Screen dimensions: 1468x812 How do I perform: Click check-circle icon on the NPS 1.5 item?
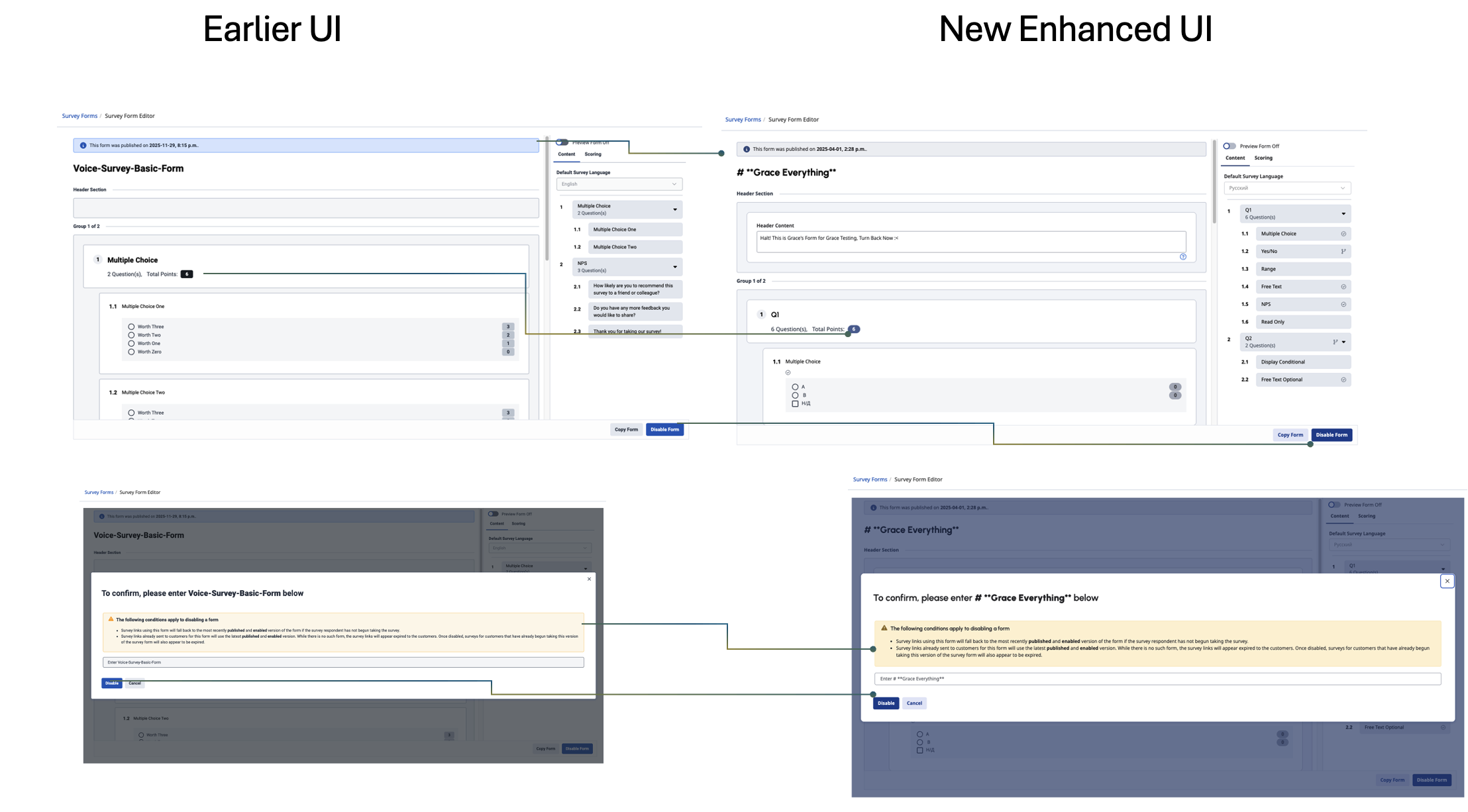coord(1343,305)
